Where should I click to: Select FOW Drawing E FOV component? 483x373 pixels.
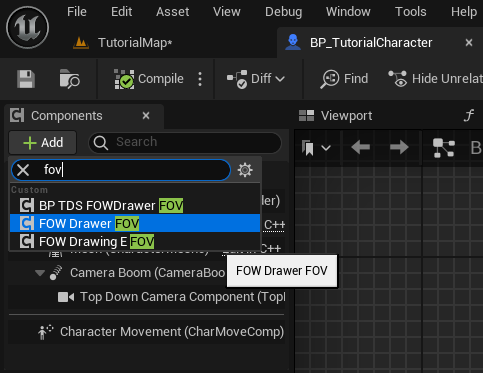pos(135,241)
